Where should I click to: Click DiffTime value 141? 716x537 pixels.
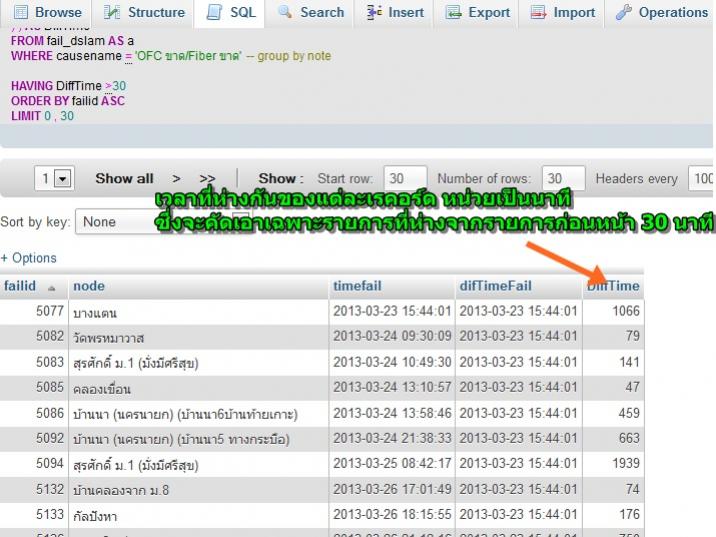pyautogui.click(x=630, y=362)
